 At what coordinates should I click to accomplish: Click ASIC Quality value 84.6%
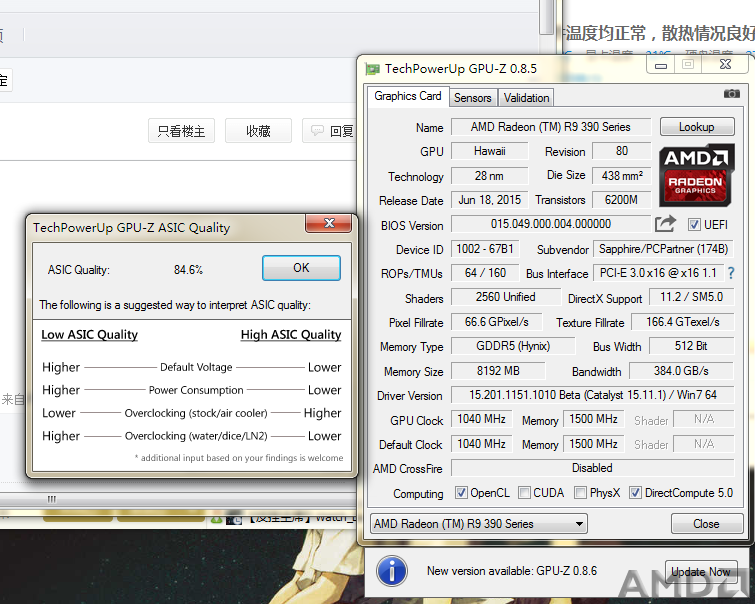(x=188, y=270)
